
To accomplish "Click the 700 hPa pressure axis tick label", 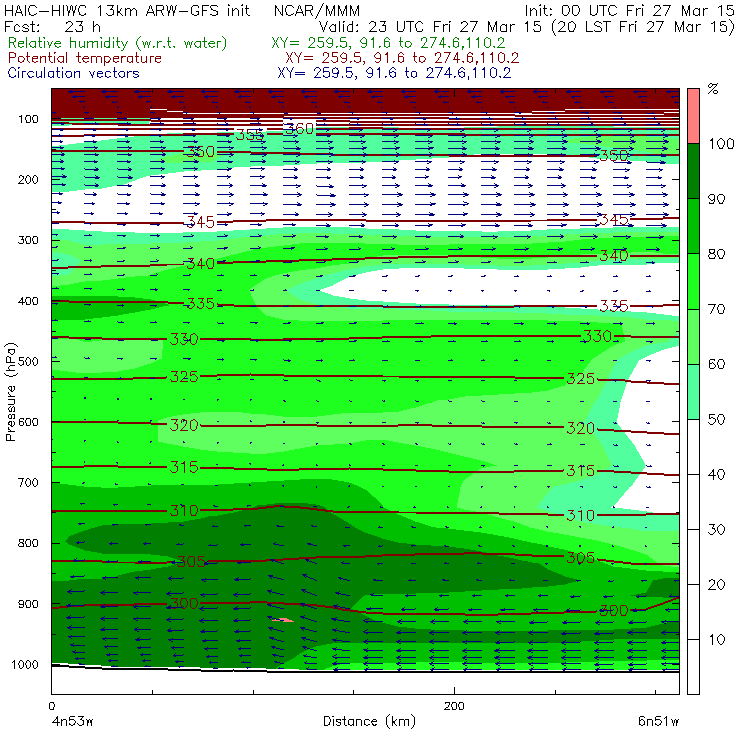I will (x=28, y=482).
